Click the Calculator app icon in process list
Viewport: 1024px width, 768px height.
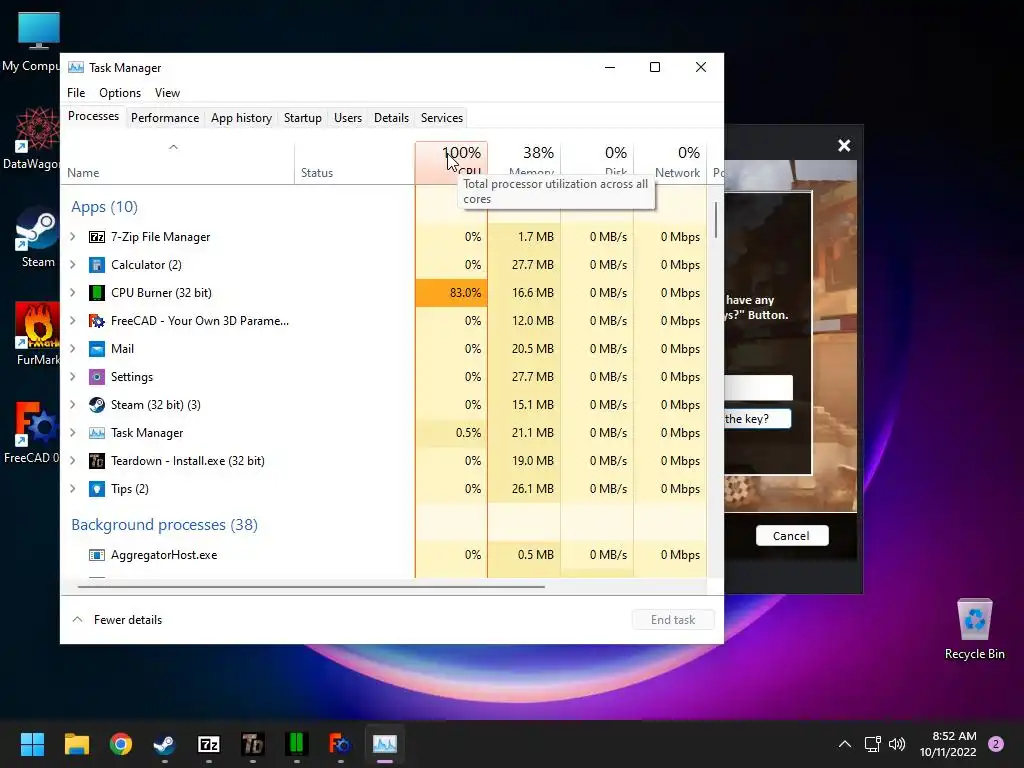click(97, 265)
